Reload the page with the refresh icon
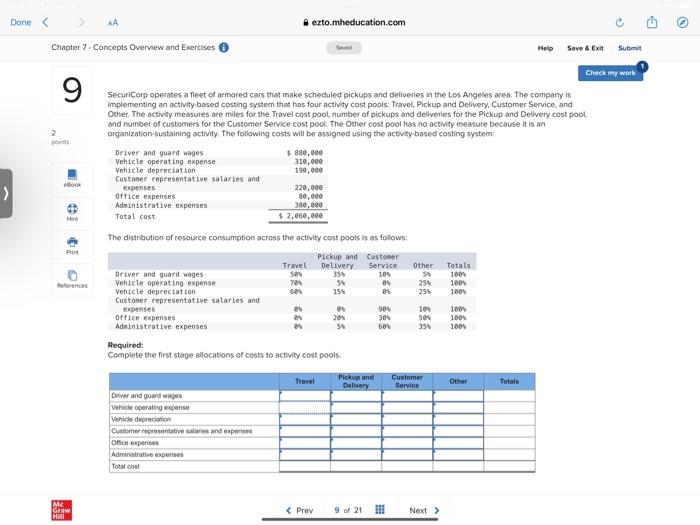The height and width of the screenshot is (525, 700). click(x=619, y=22)
